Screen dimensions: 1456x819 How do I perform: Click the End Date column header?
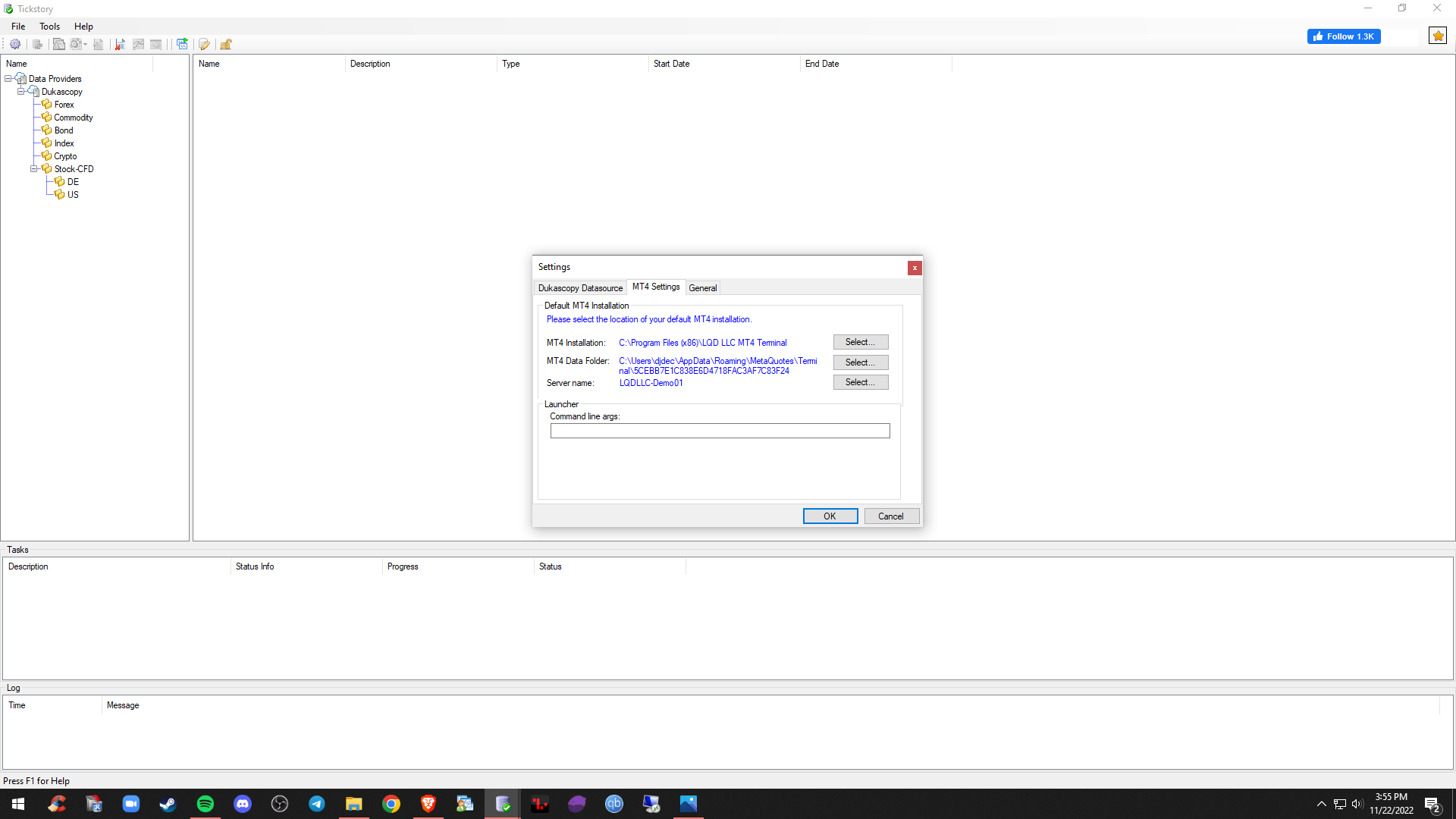[876, 64]
